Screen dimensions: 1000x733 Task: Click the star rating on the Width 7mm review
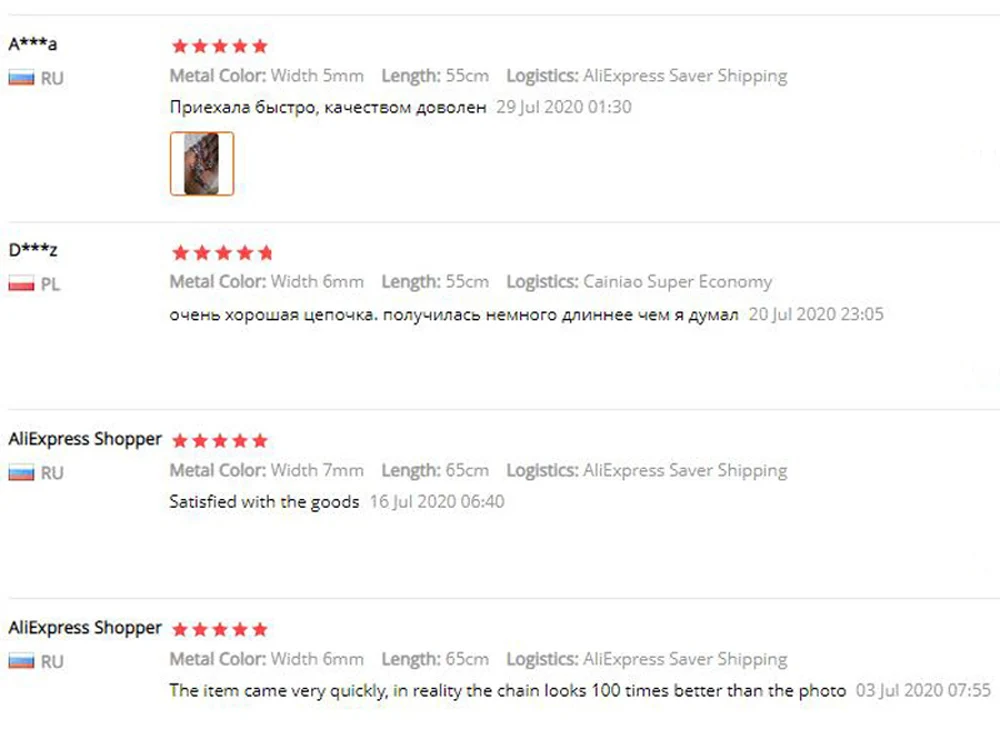pyautogui.click(x=219, y=441)
